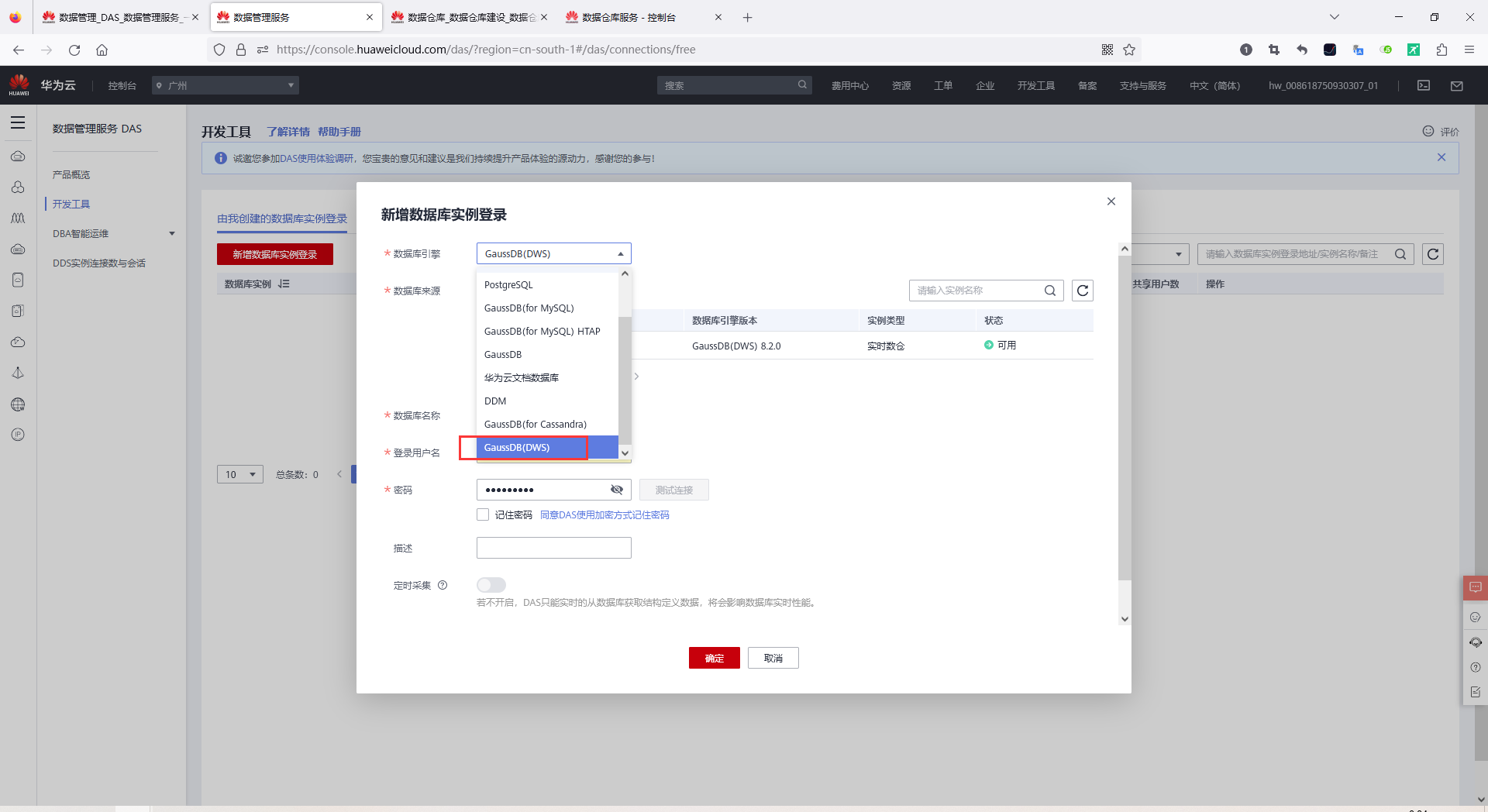Select highlighted GaussDB(DWS) option
Image resolution: width=1488 pixels, height=812 pixels.
coord(547,448)
